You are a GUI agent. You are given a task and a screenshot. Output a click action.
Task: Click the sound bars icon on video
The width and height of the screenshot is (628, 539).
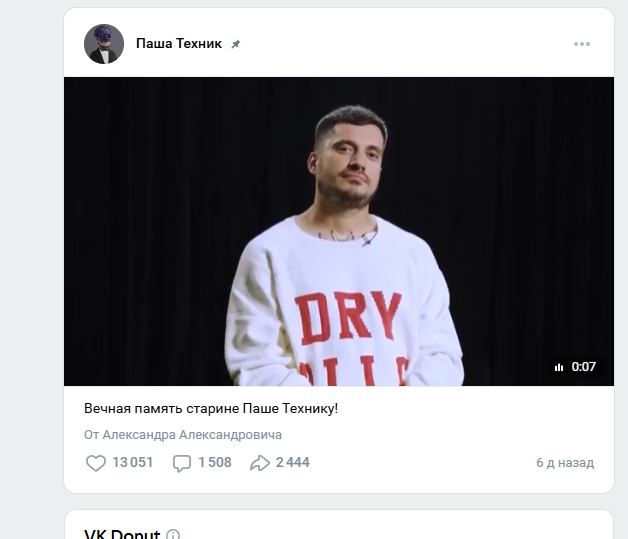tap(559, 367)
